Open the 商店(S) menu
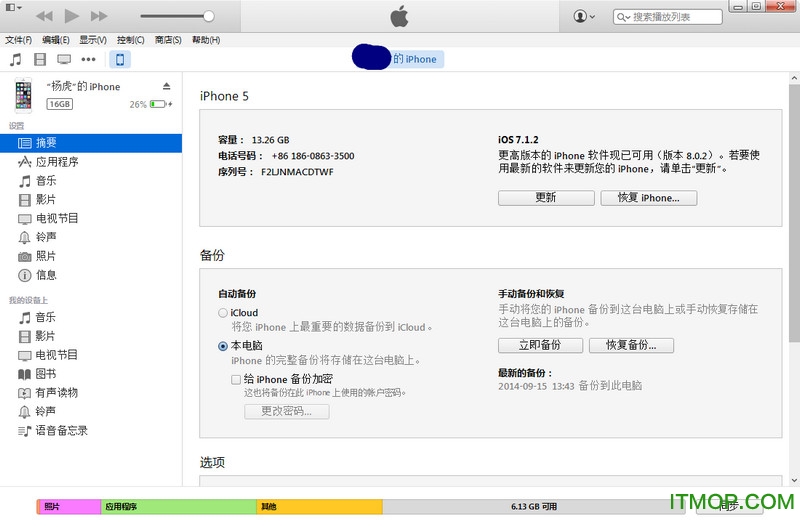 (168, 40)
